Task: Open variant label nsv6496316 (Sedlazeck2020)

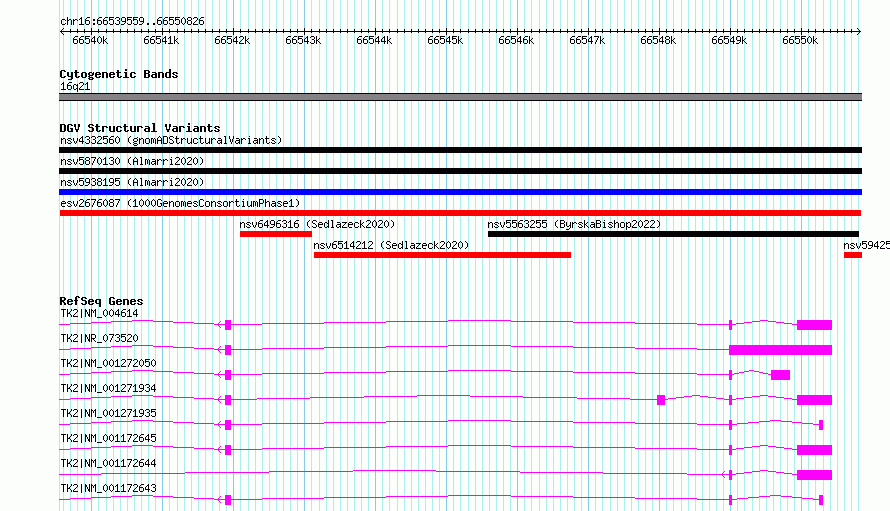Action: click(317, 224)
